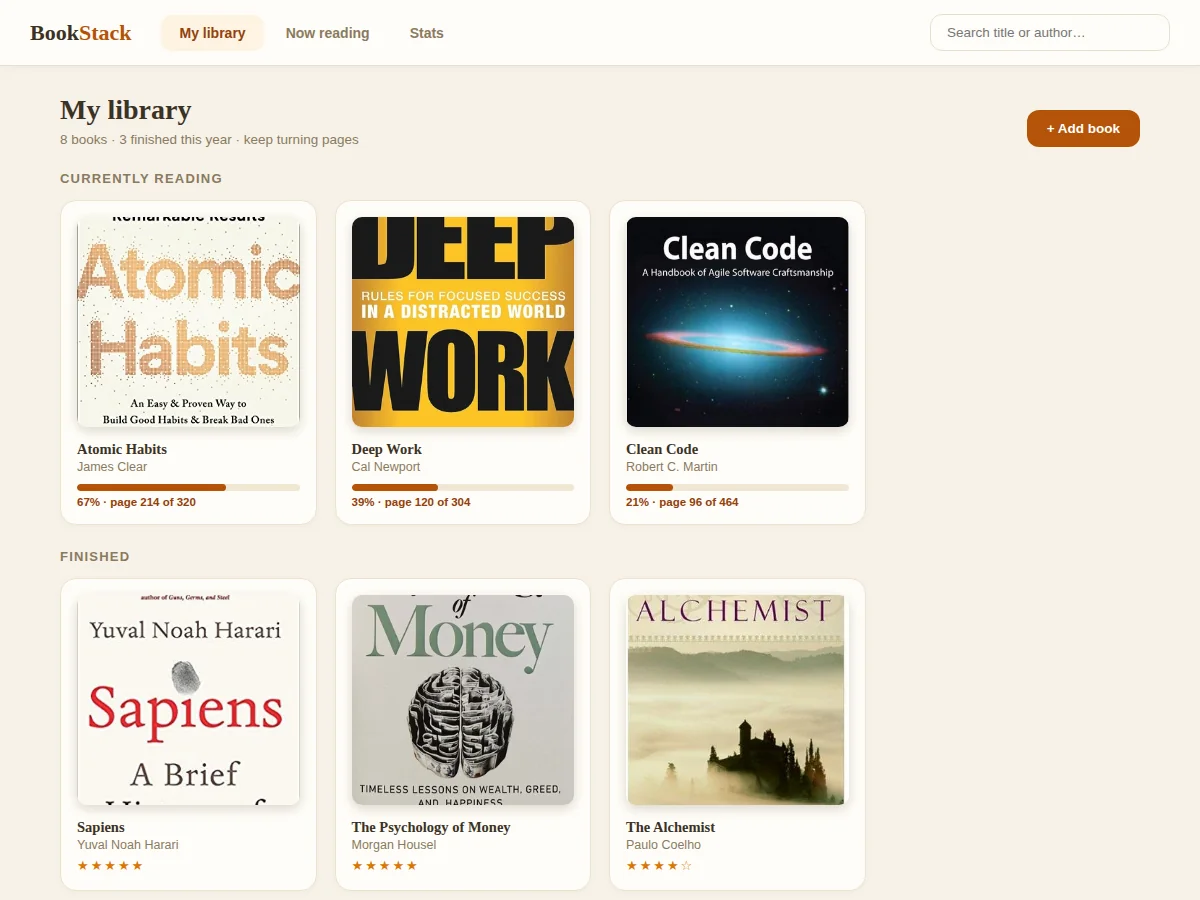Click the Deep Work title text
Image resolution: width=1200 pixels, height=900 pixels.
pos(387,449)
